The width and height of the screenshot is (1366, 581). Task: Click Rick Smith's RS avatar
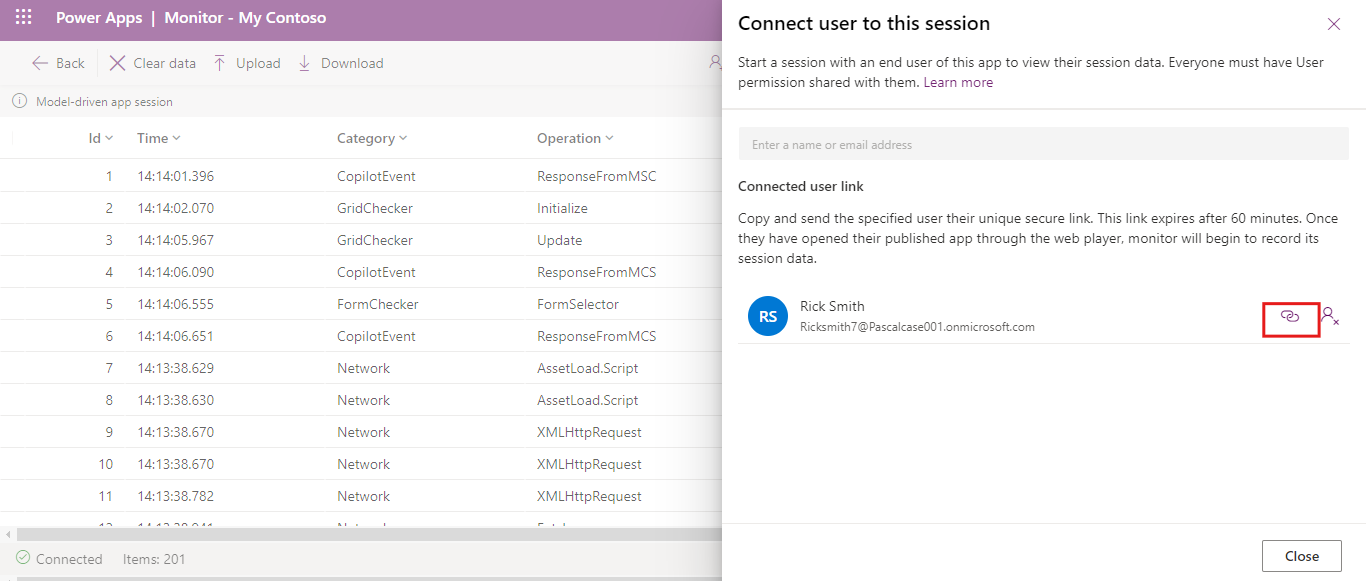(767, 317)
